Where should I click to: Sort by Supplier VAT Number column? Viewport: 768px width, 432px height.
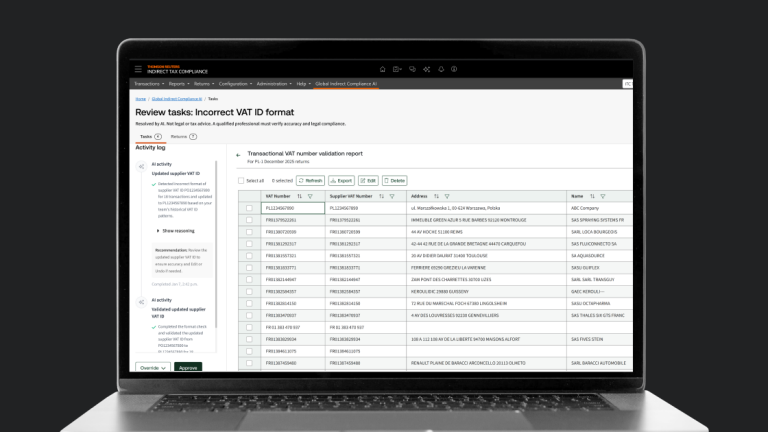pos(382,196)
